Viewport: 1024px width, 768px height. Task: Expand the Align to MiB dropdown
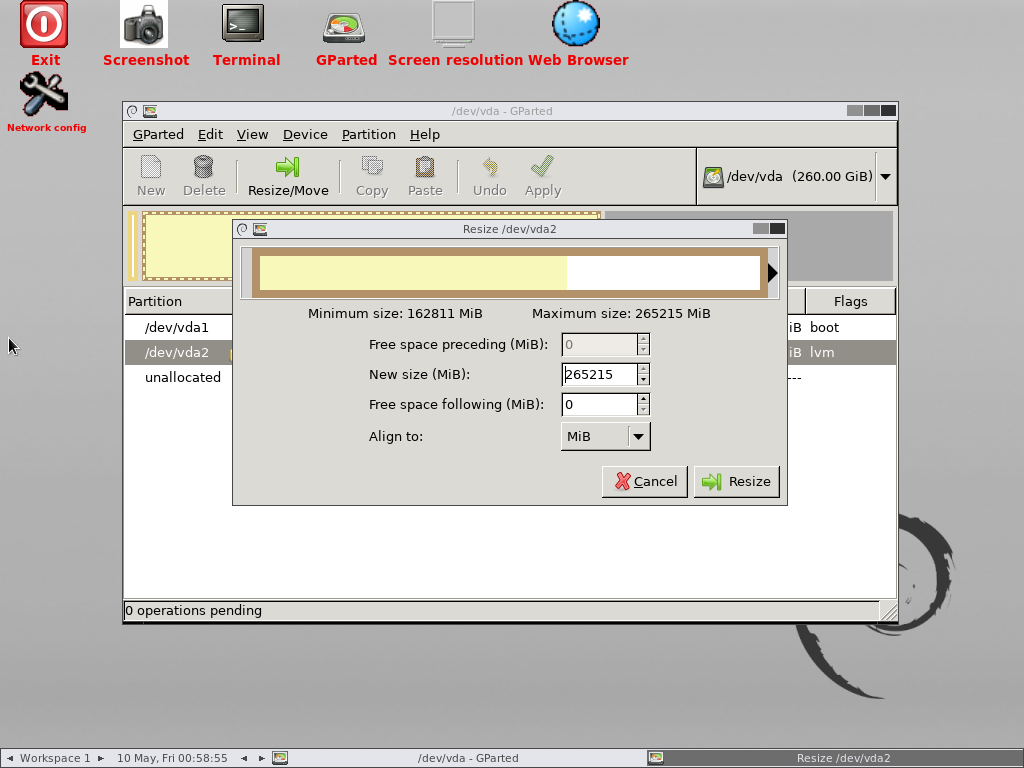638,436
